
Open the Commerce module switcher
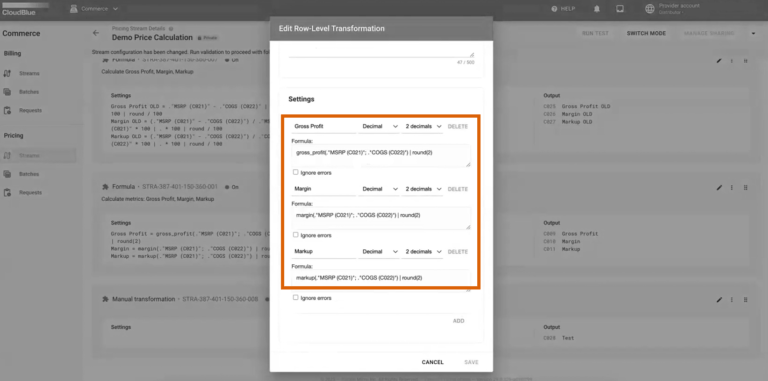tap(94, 9)
